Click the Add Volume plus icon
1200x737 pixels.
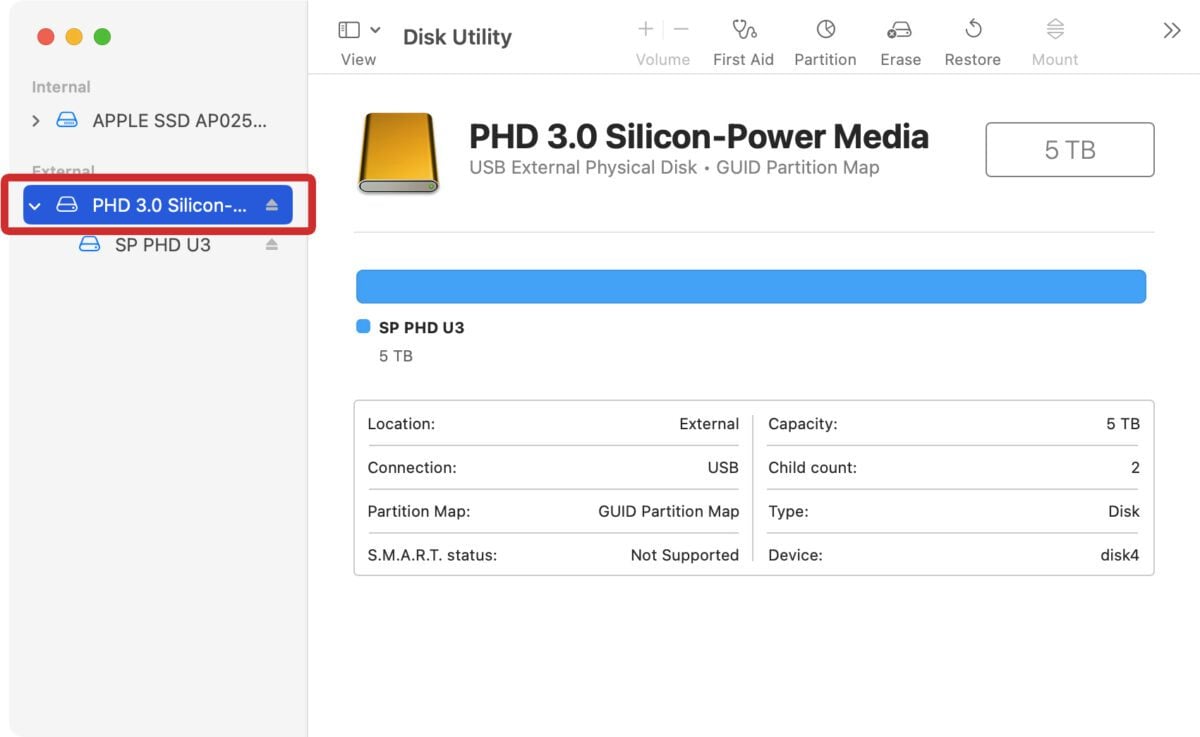645,28
